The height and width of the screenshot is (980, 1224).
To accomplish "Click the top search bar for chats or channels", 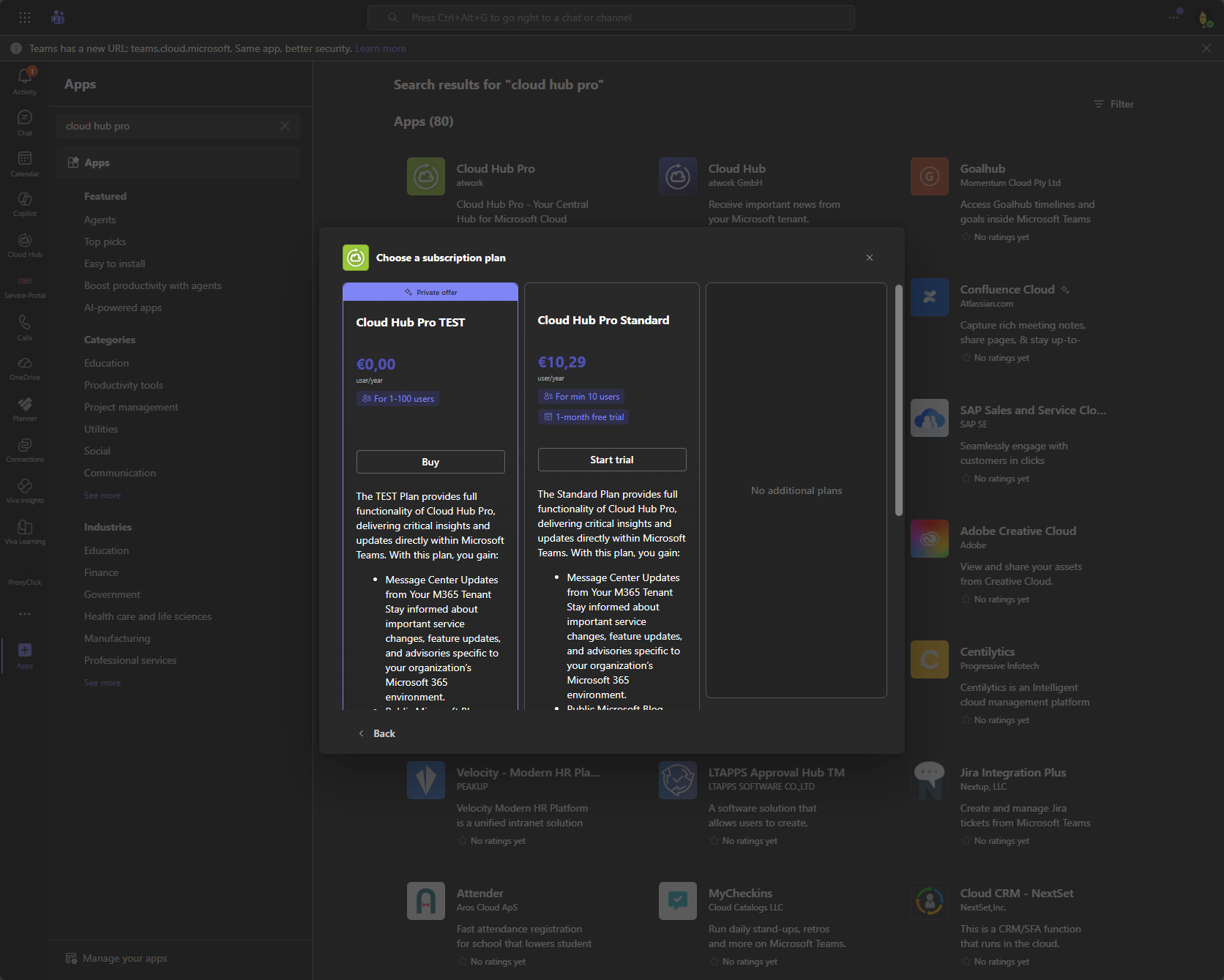I will click(x=611, y=18).
